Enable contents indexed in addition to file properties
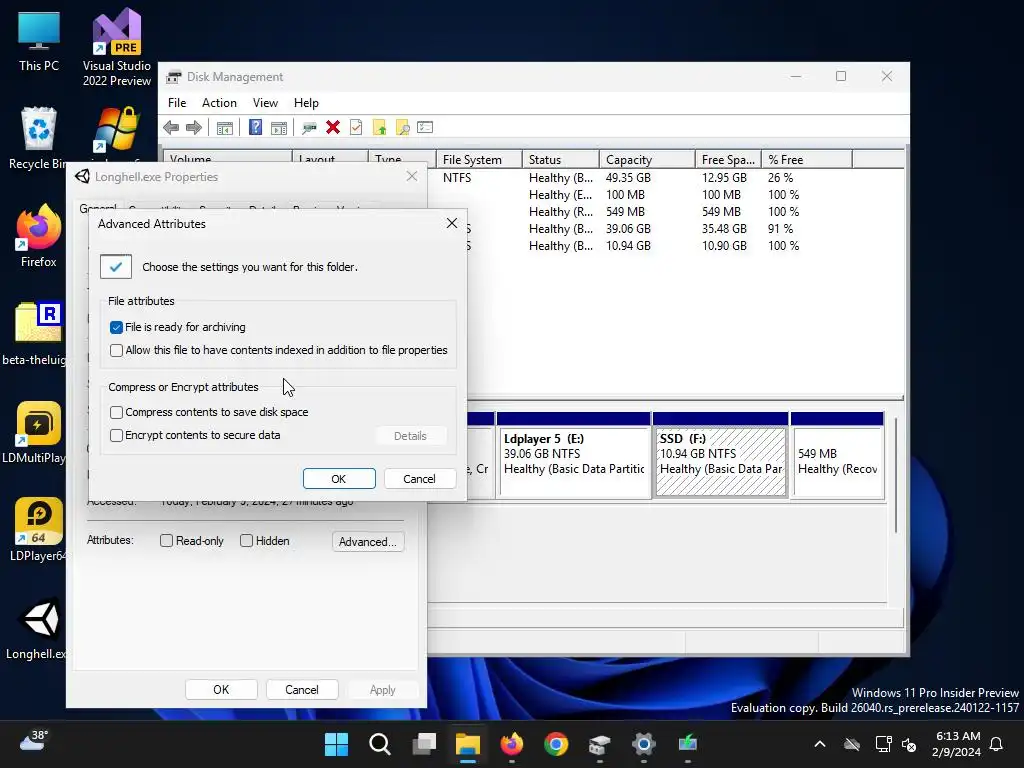Image resolution: width=1024 pixels, height=768 pixels. tap(116, 351)
